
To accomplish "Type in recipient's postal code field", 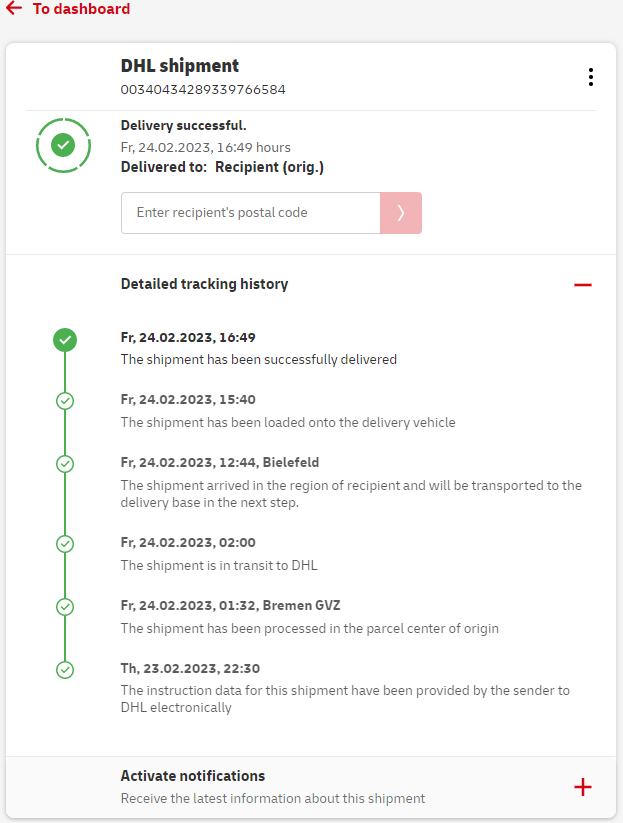I will point(250,213).
